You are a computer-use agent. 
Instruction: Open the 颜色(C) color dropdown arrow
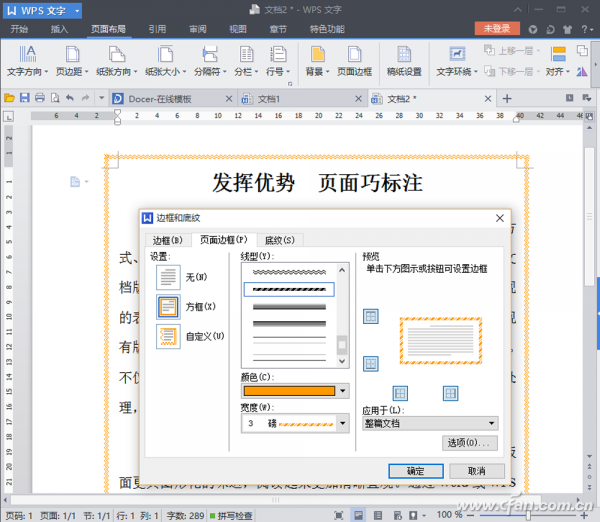tap(343, 391)
